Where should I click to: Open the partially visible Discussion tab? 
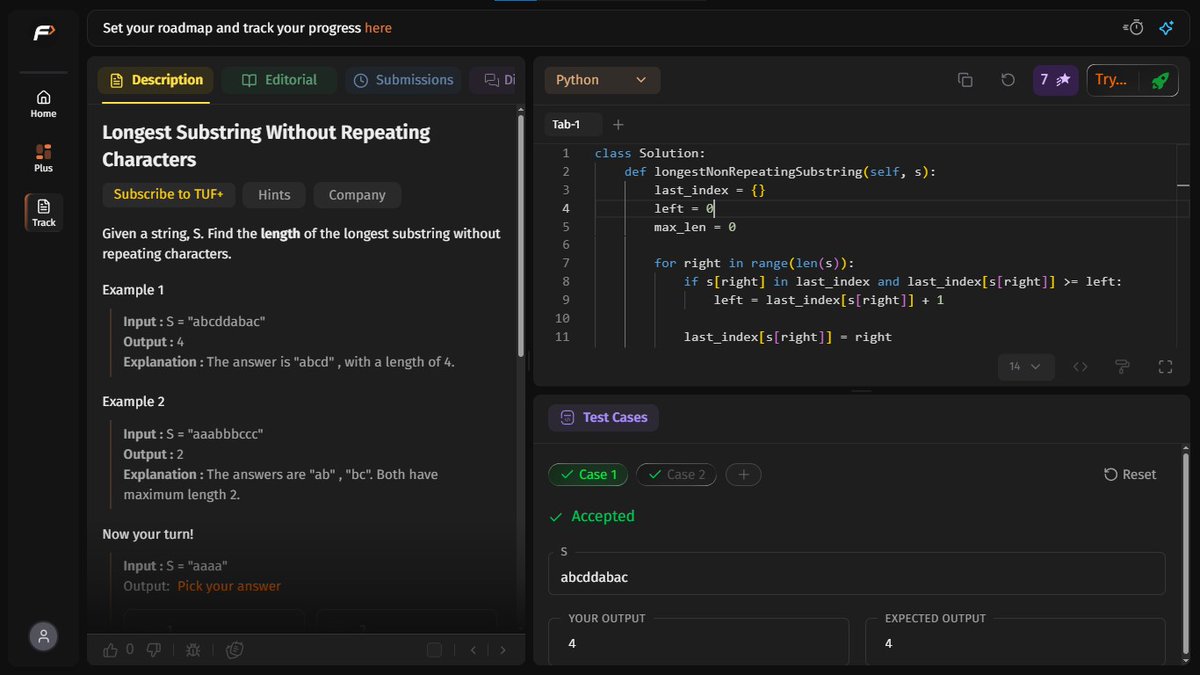494,80
